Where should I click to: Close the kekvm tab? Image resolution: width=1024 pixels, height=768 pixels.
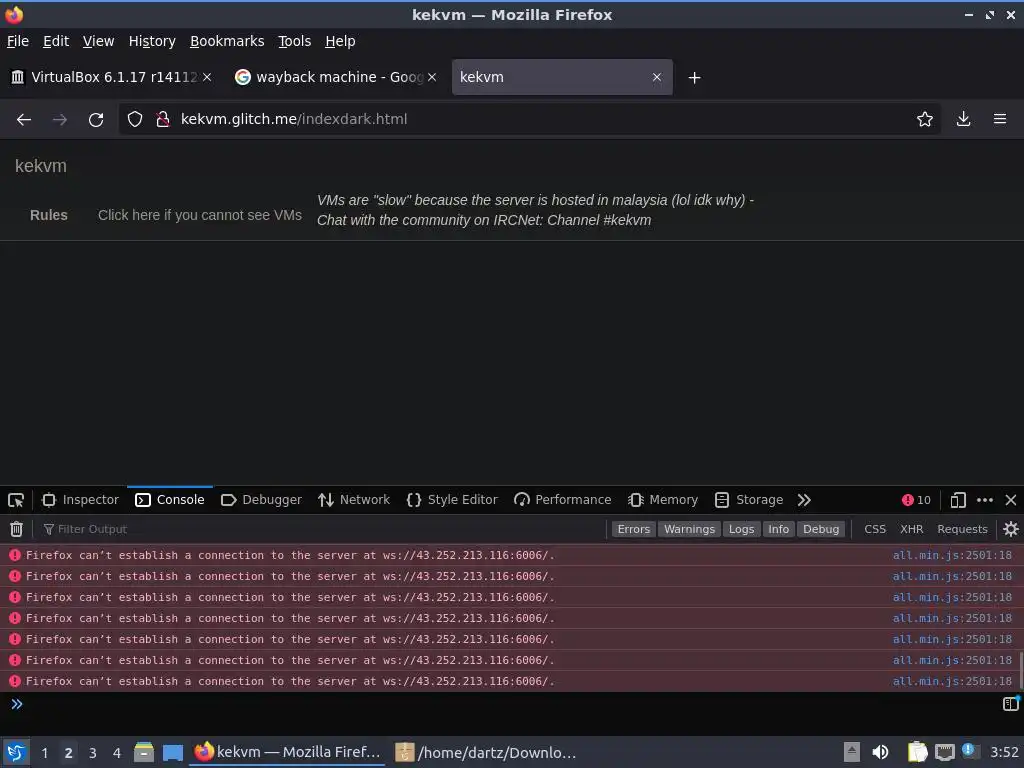click(657, 77)
